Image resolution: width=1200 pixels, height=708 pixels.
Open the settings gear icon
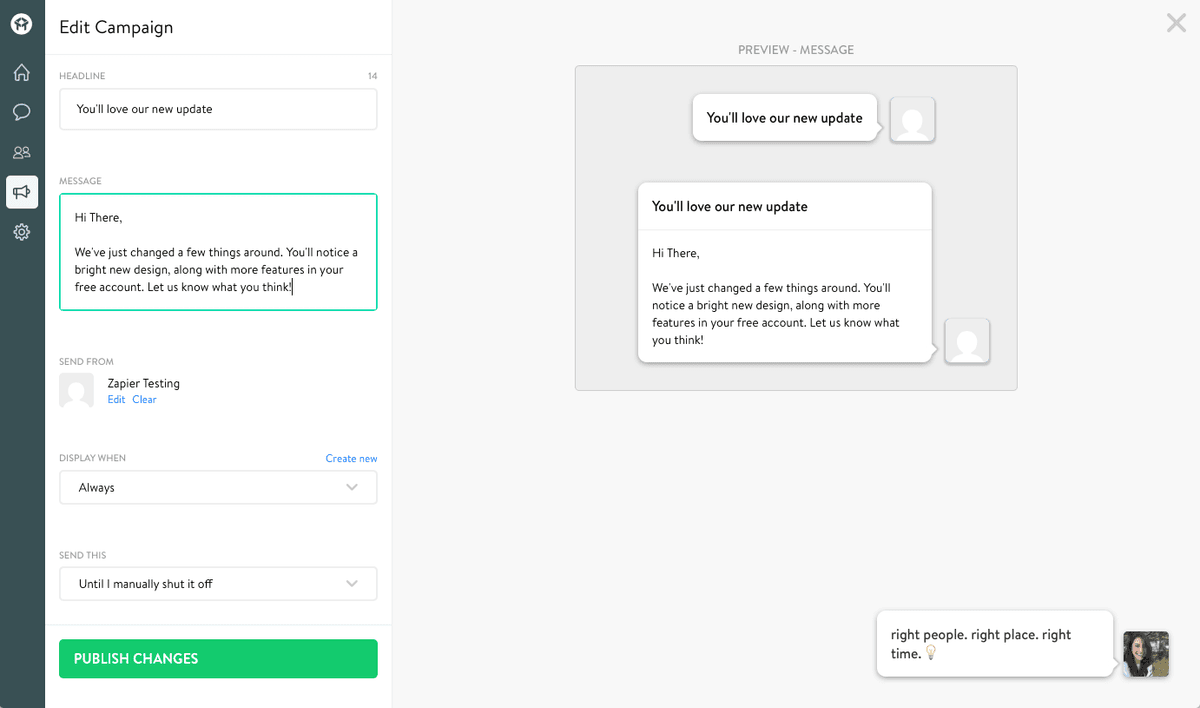[22, 232]
